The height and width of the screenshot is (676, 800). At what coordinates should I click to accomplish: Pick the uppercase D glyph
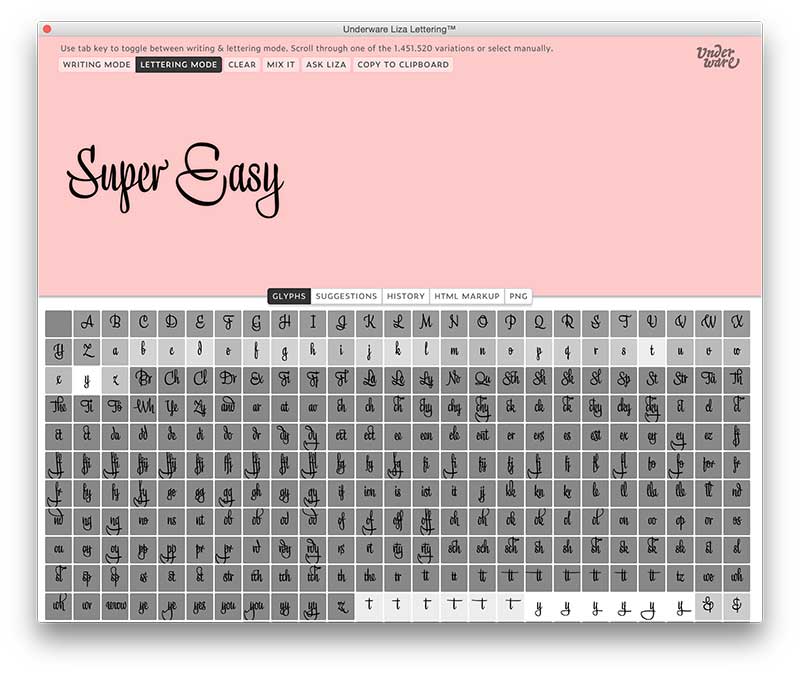(172, 323)
